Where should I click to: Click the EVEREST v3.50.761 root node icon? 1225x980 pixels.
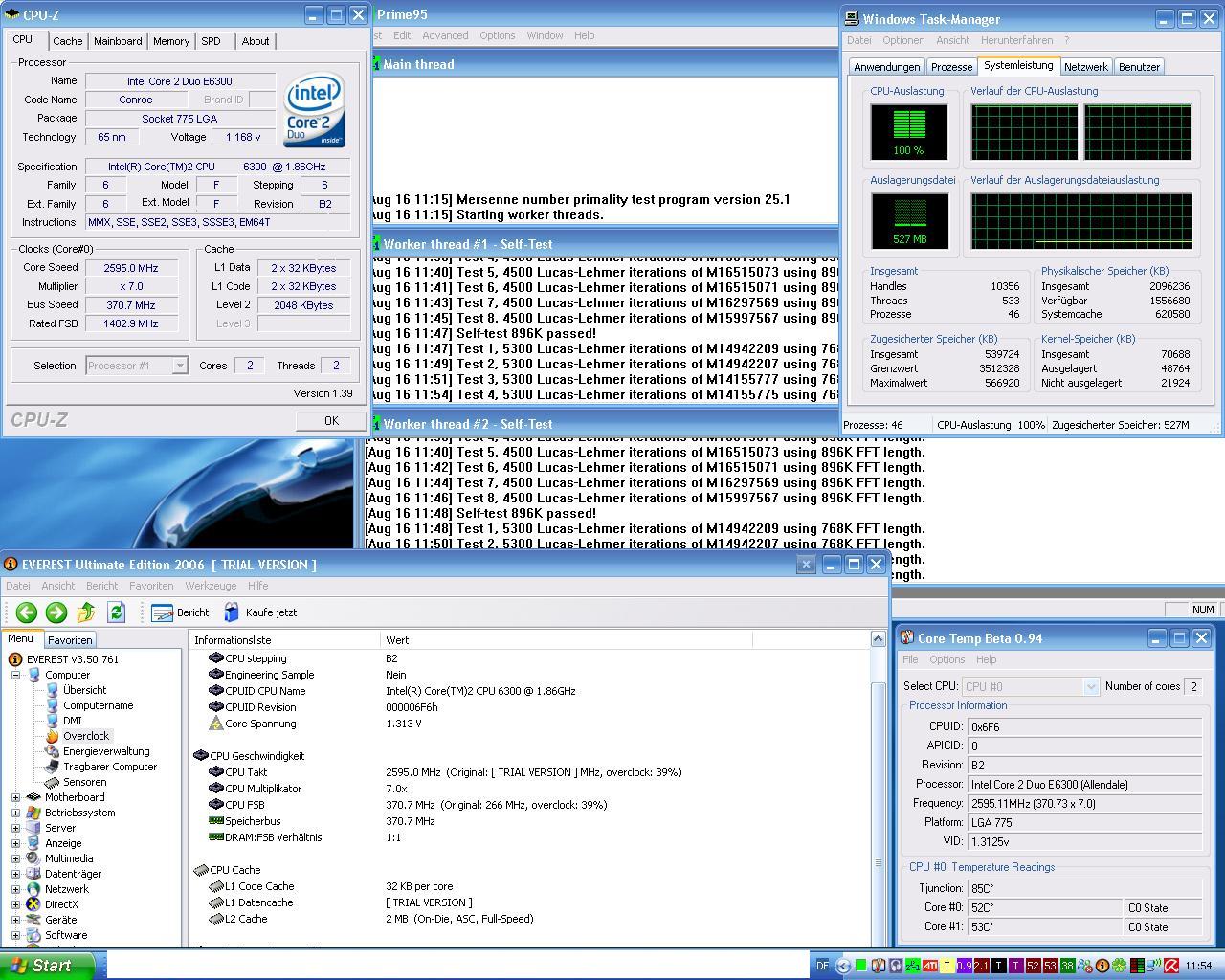pyautogui.click(x=15, y=659)
